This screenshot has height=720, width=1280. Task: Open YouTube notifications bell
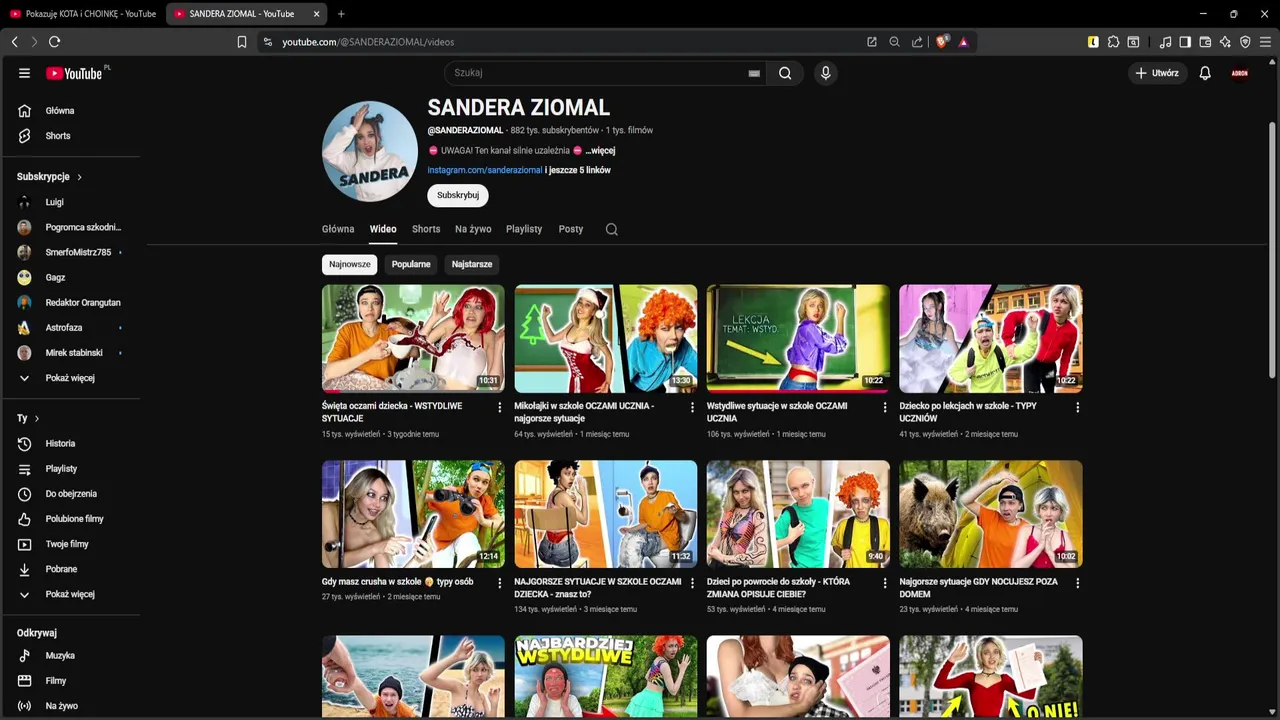[1205, 73]
